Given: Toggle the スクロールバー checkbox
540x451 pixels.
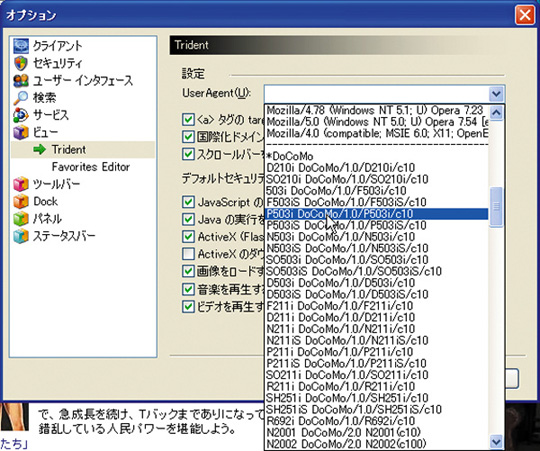Looking at the screenshot, I should coord(188,154).
